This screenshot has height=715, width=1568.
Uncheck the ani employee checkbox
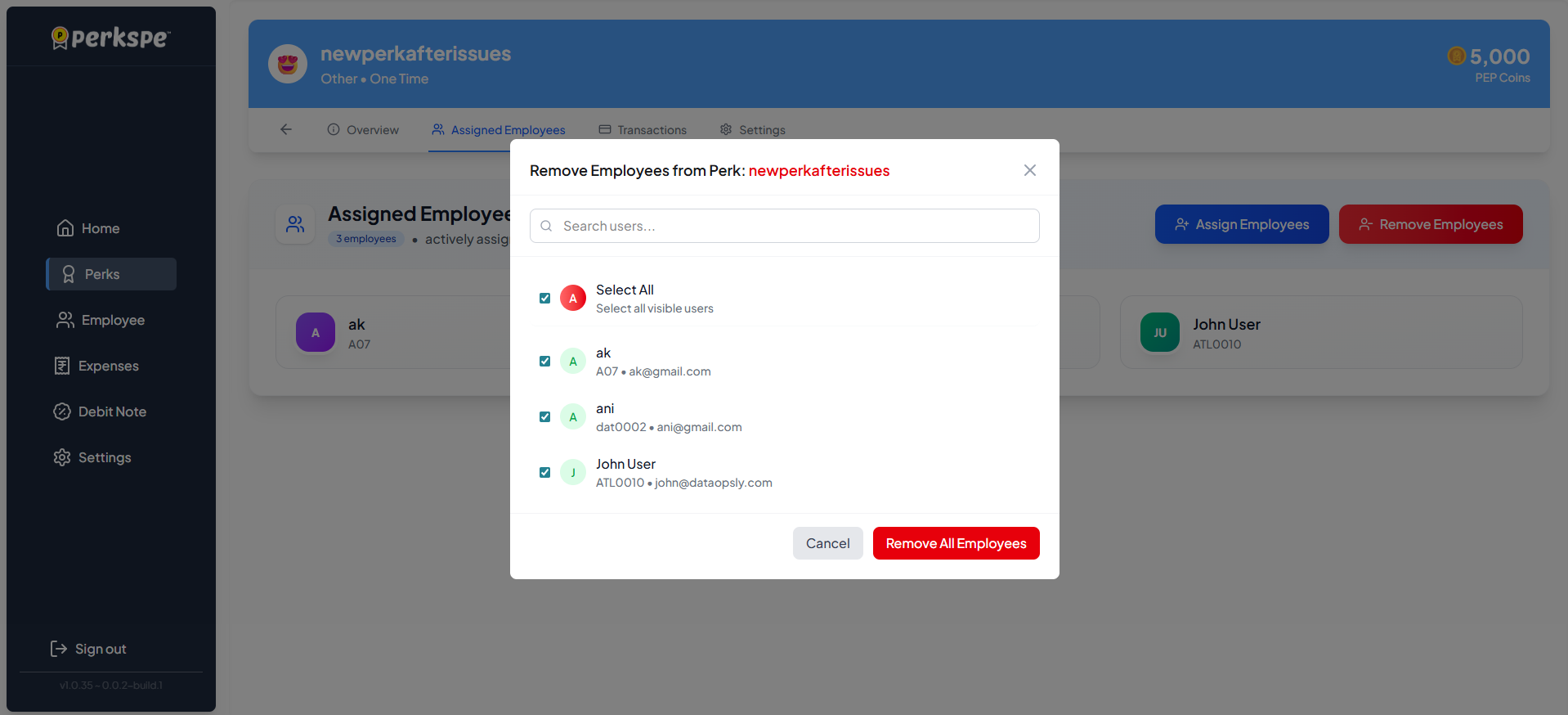click(x=544, y=417)
